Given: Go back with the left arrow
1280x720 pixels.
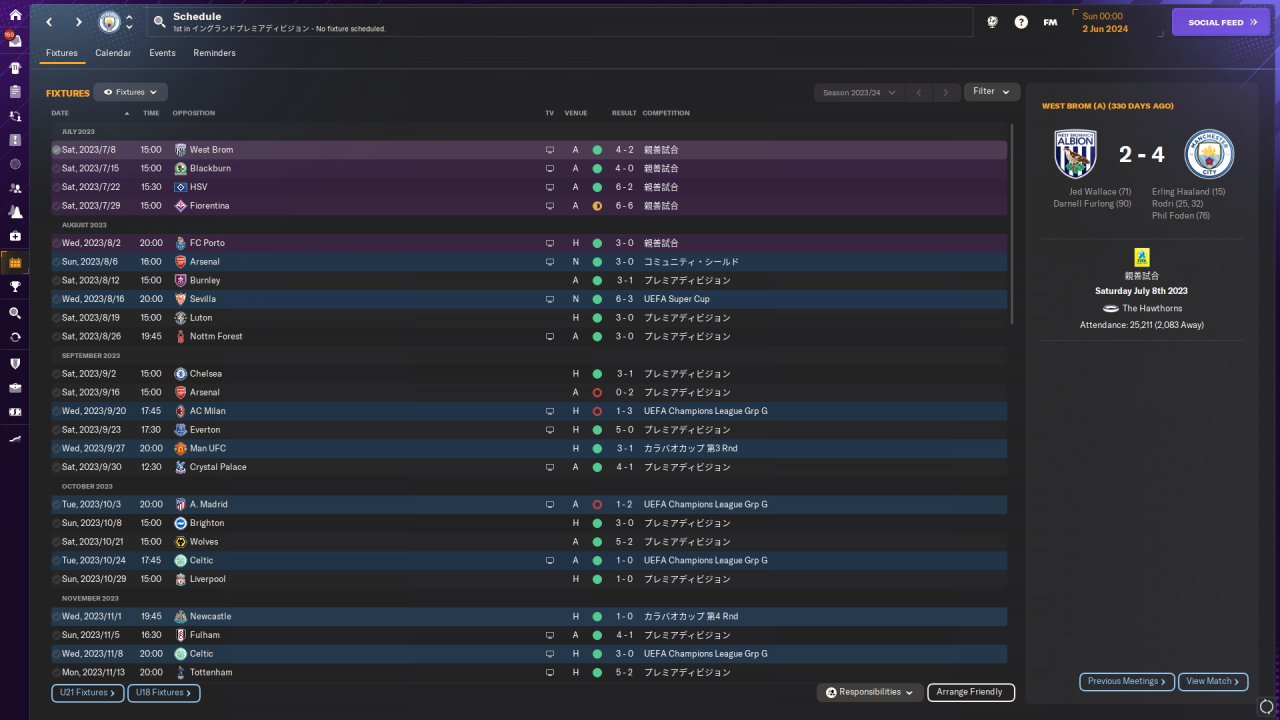Looking at the screenshot, I should 48,22.
